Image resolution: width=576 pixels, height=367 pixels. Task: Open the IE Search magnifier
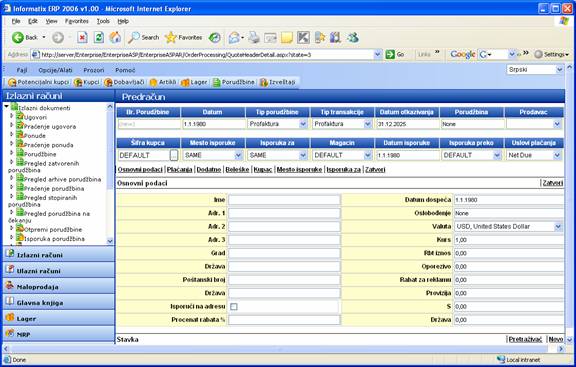(x=143, y=37)
